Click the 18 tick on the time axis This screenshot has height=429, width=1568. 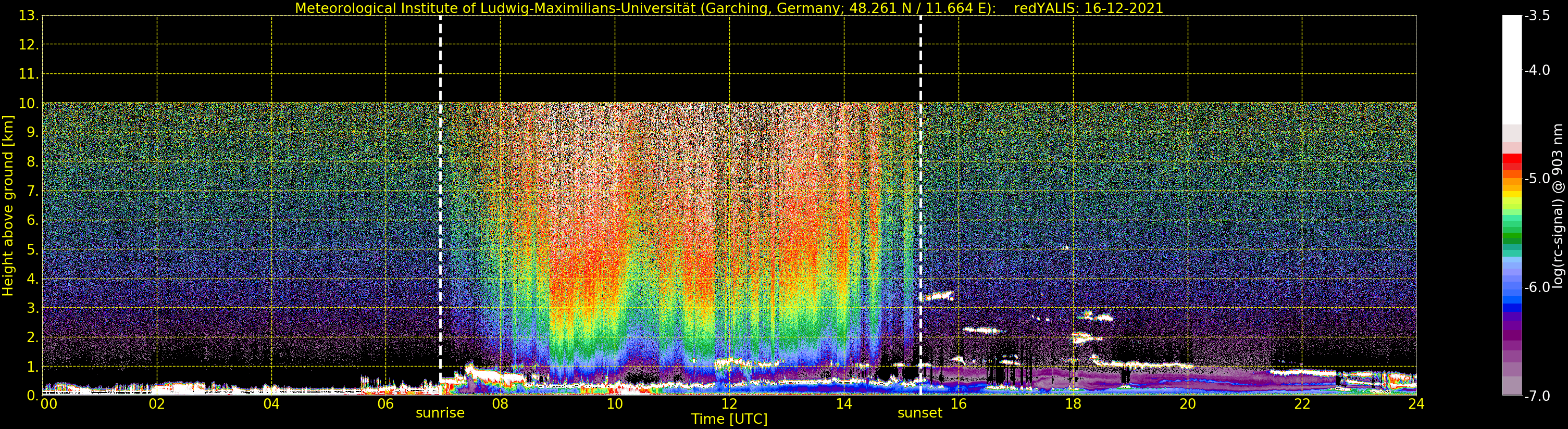coord(1073,404)
